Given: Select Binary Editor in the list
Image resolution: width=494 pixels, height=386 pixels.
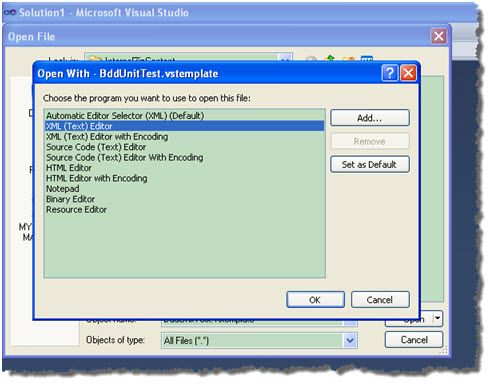Looking at the screenshot, I should pyautogui.click(x=184, y=199).
